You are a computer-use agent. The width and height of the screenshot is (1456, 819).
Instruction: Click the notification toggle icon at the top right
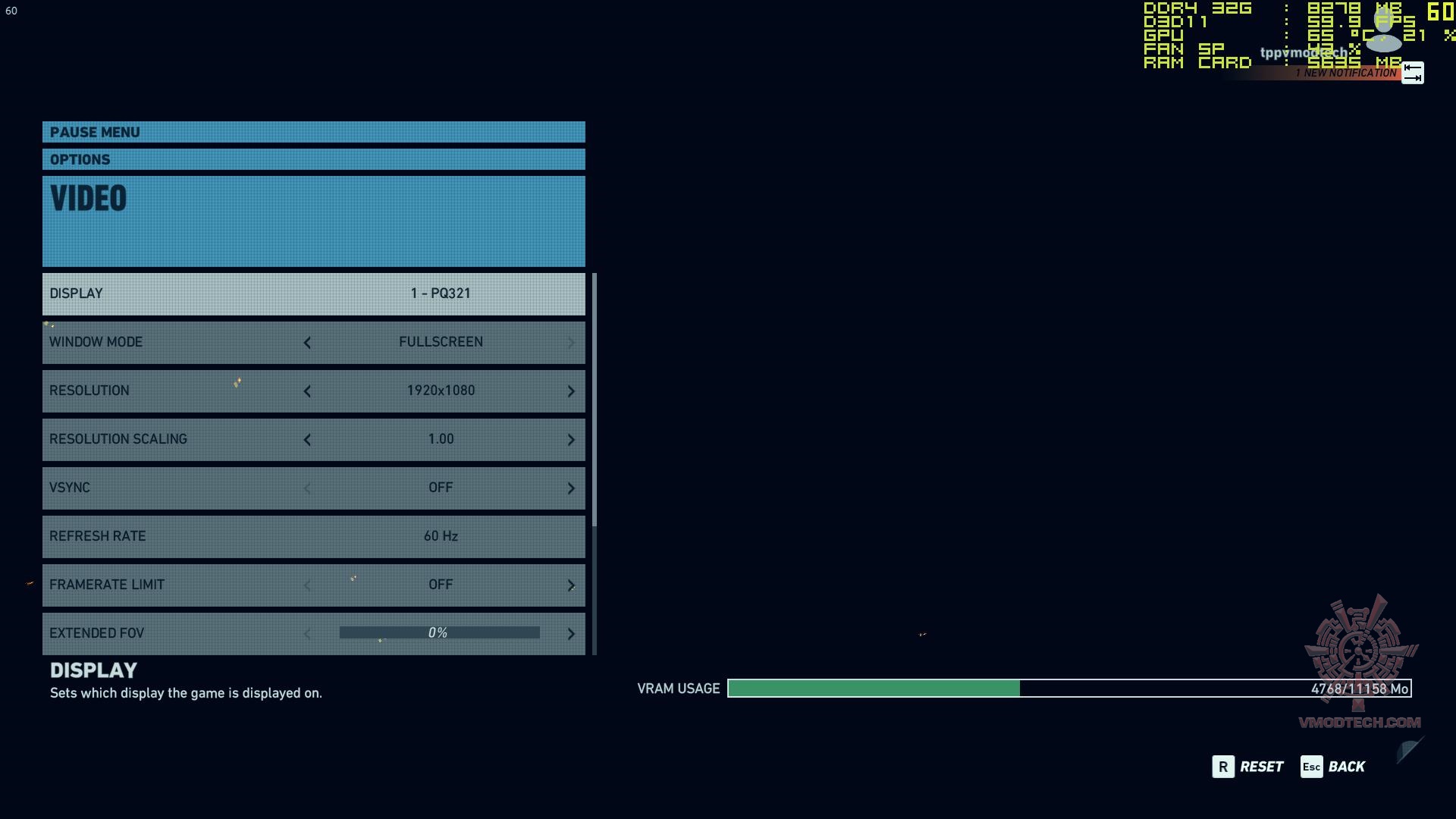coord(1412,73)
